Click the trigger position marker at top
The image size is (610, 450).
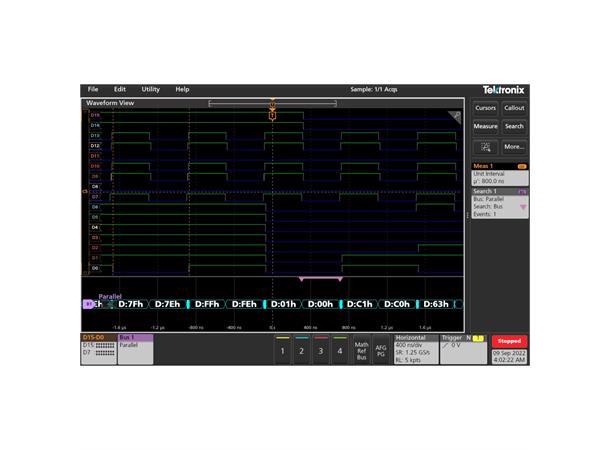pyautogui.click(x=272, y=103)
